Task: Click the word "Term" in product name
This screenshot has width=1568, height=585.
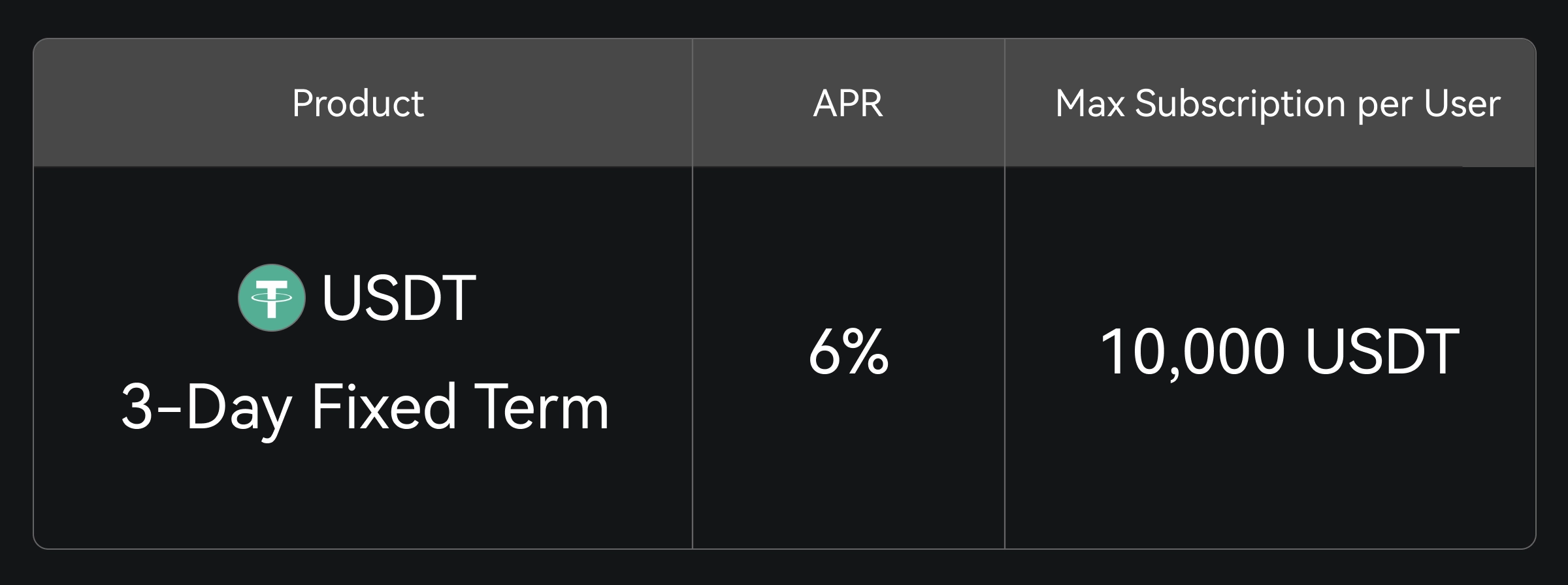Action: coord(541,407)
